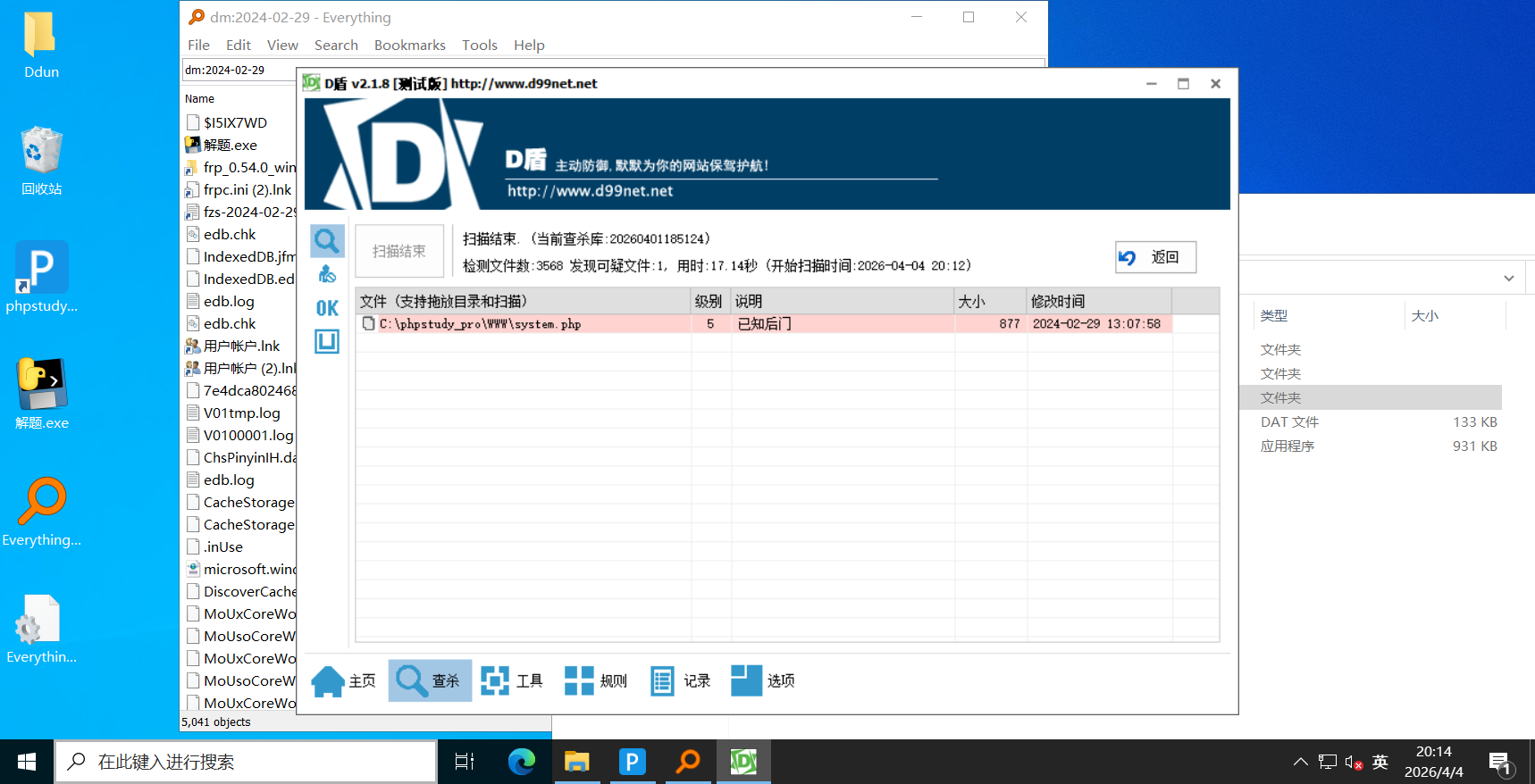This screenshot has height=784, width=1535.
Task: Sort by the 文件 column header
Action: click(x=524, y=301)
